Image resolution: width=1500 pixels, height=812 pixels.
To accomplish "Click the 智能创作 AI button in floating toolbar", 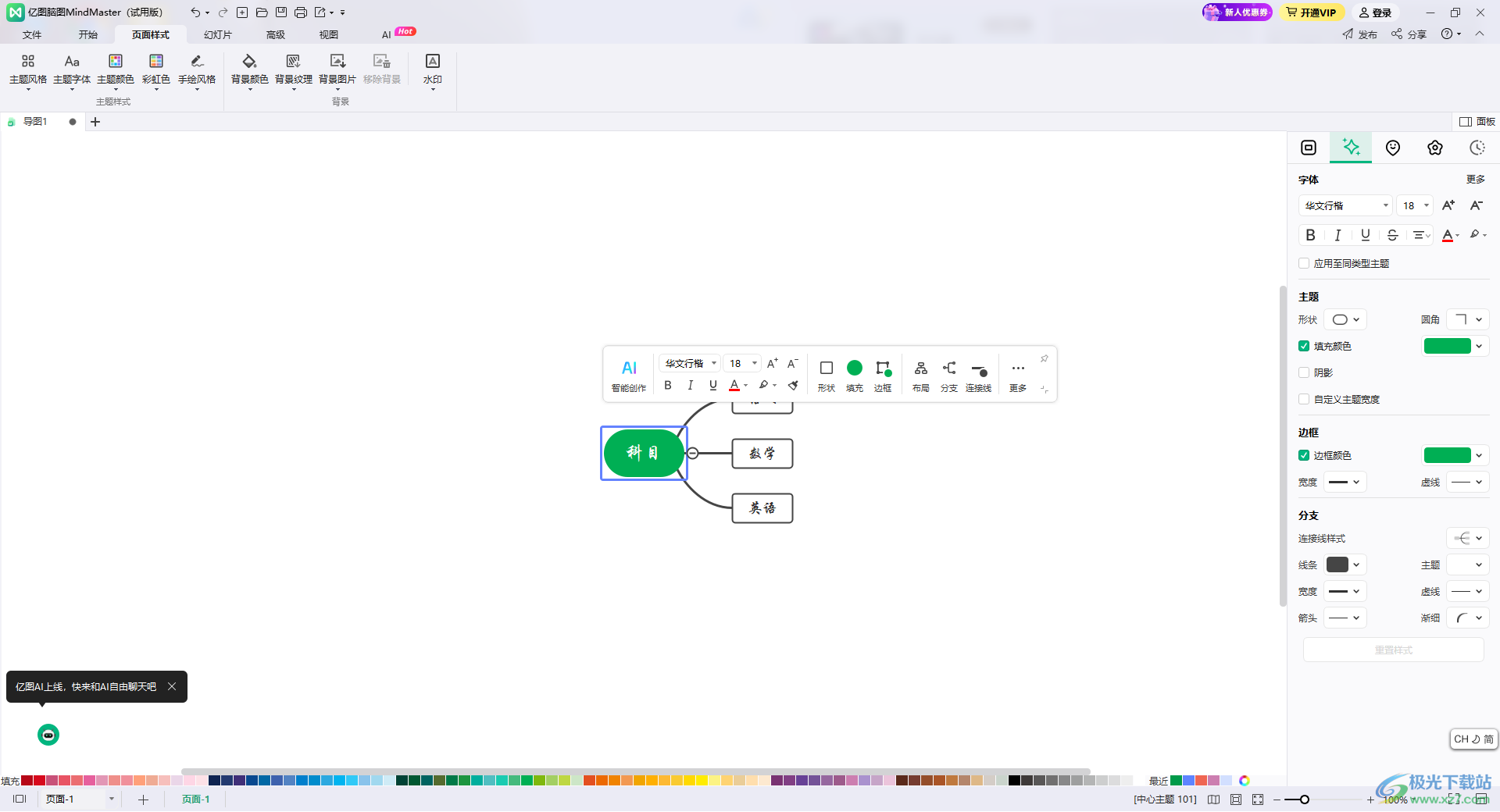I will point(629,375).
